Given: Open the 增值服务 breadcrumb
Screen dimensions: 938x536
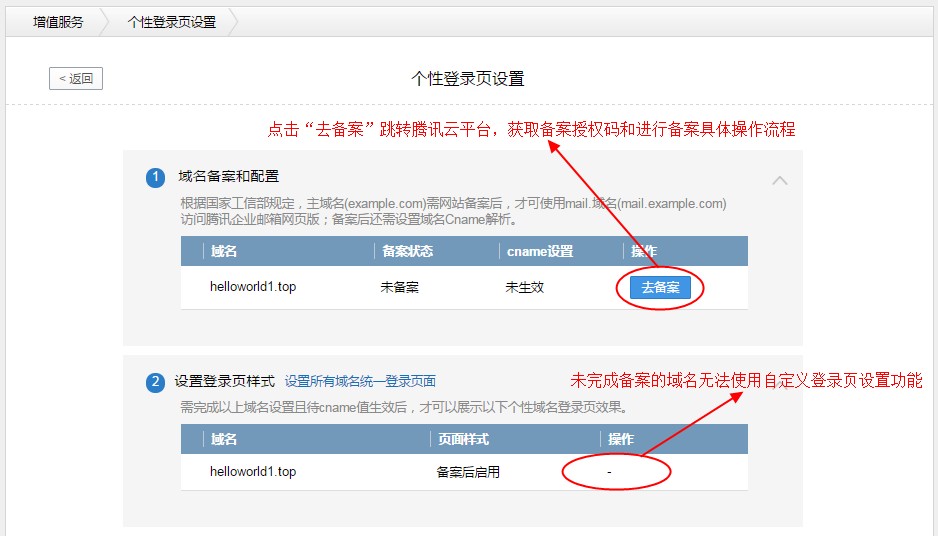Looking at the screenshot, I should pos(58,21).
